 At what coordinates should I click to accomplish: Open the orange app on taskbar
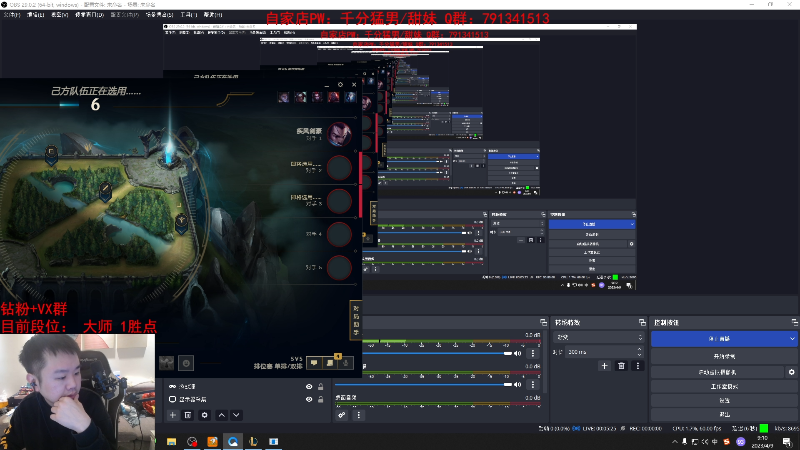pos(212,441)
